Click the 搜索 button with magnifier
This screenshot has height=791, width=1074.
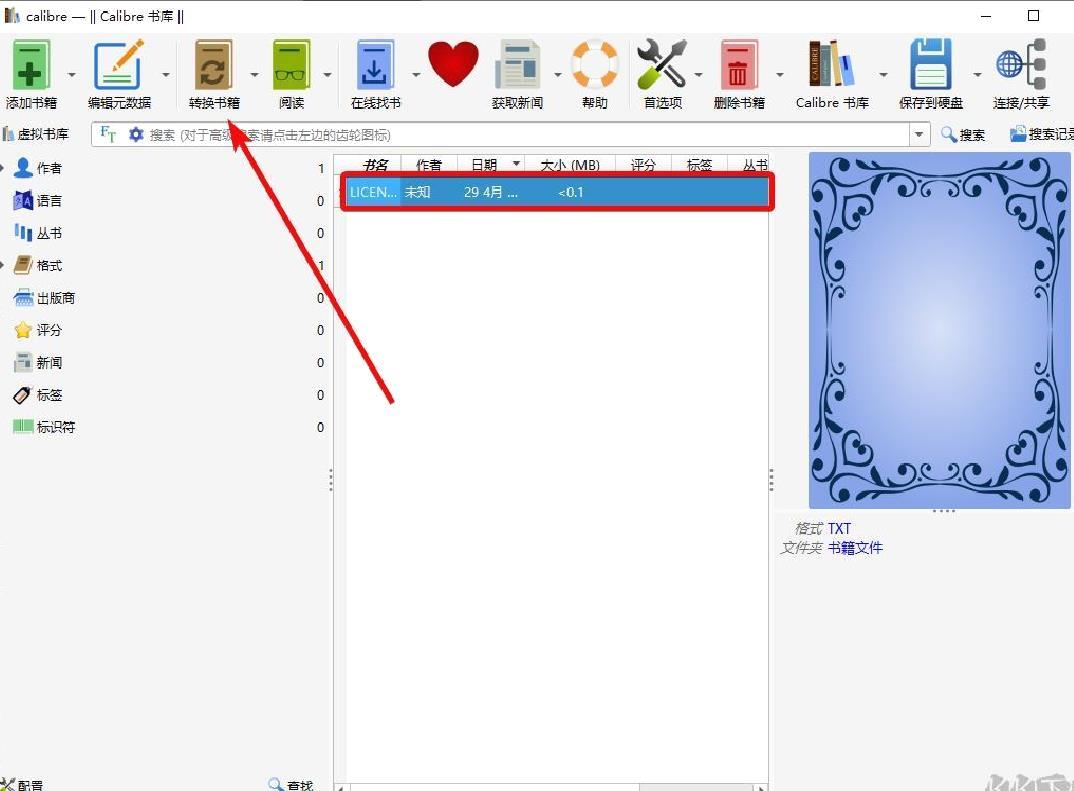[962, 134]
